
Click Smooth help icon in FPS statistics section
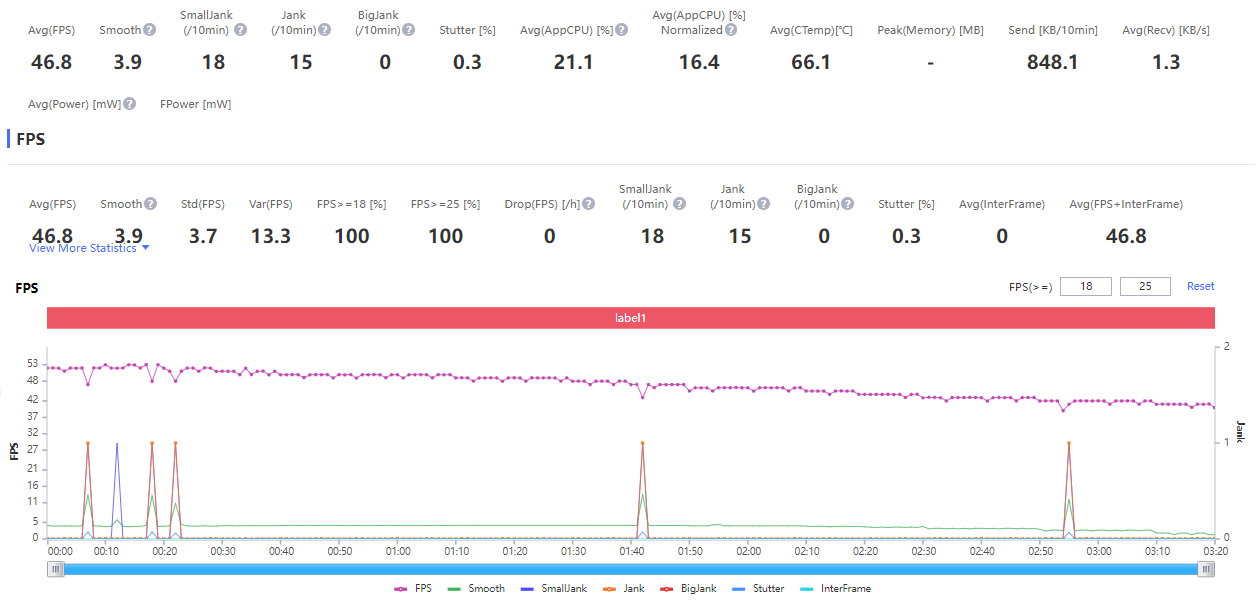click(x=150, y=204)
